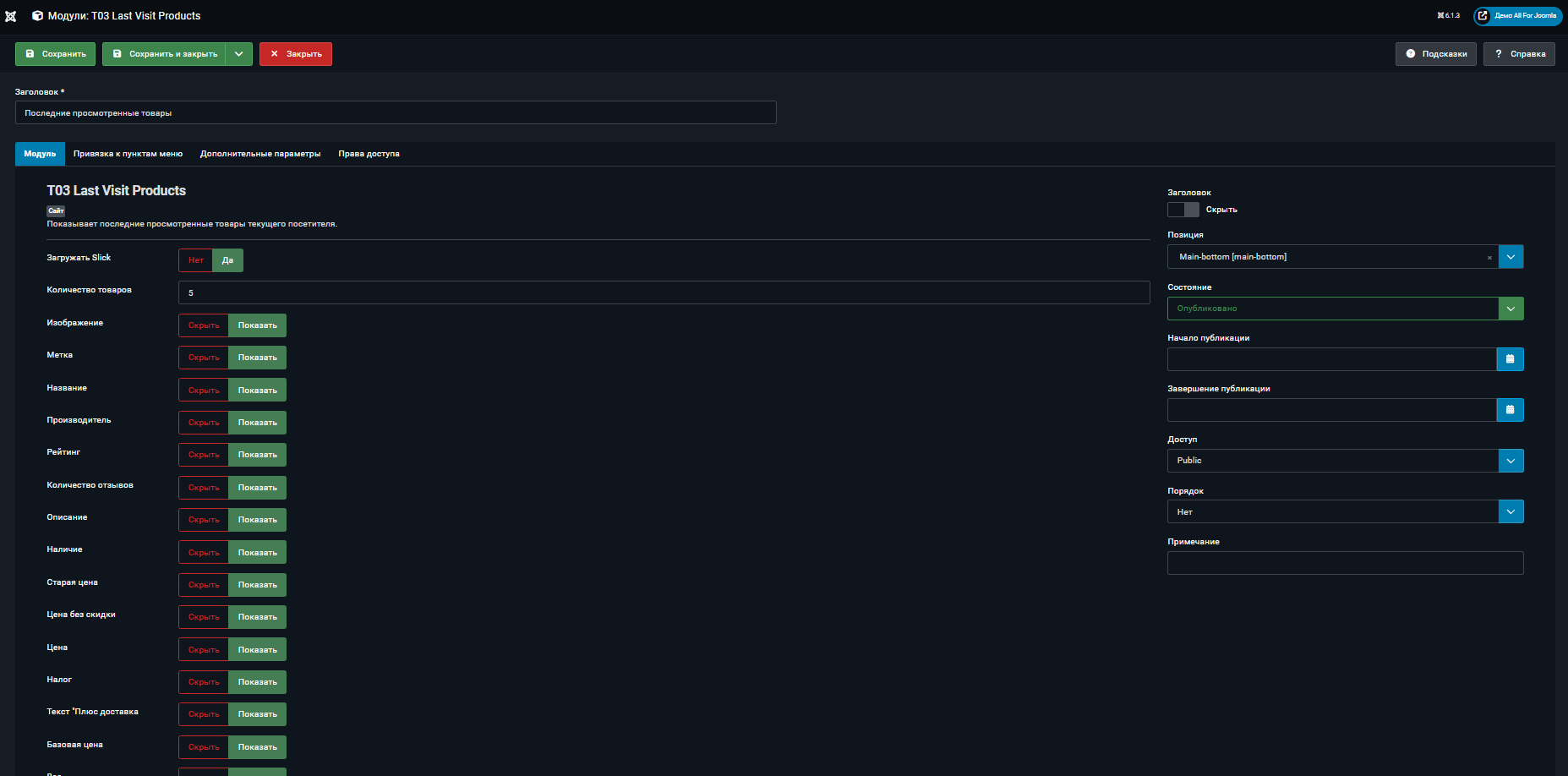This screenshot has width=1568, height=776.
Task: Open Подсказки help tips button
Action: coord(1436,54)
